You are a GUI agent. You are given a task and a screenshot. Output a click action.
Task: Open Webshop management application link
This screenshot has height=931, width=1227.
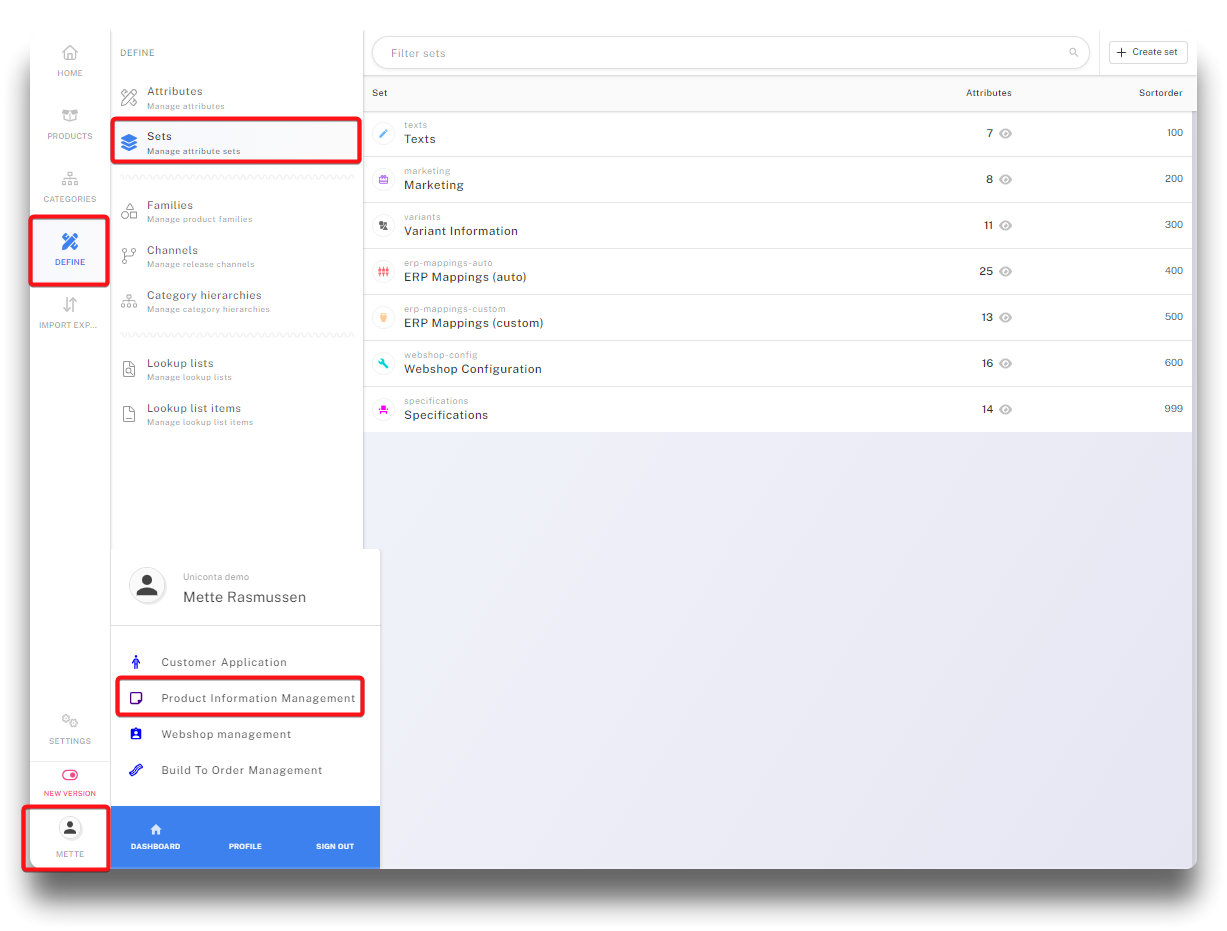pos(226,734)
